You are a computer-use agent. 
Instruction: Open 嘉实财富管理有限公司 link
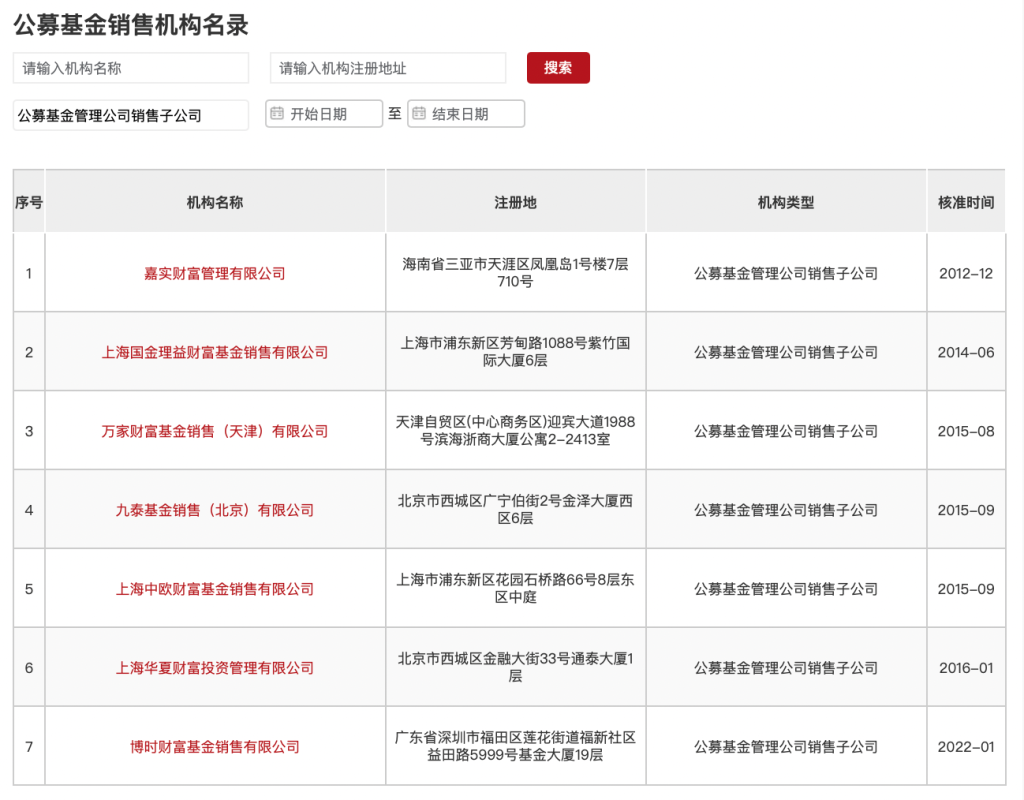pyautogui.click(x=215, y=273)
